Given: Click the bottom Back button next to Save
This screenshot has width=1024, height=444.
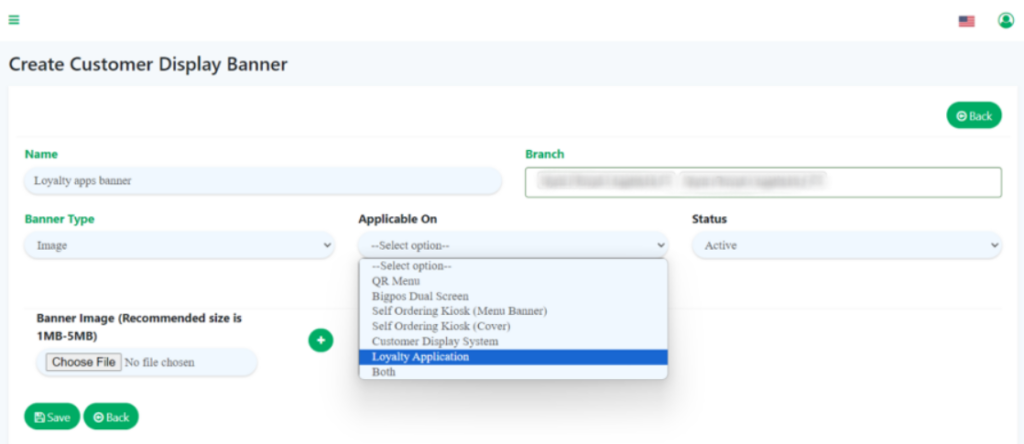Looking at the screenshot, I should click(111, 417).
